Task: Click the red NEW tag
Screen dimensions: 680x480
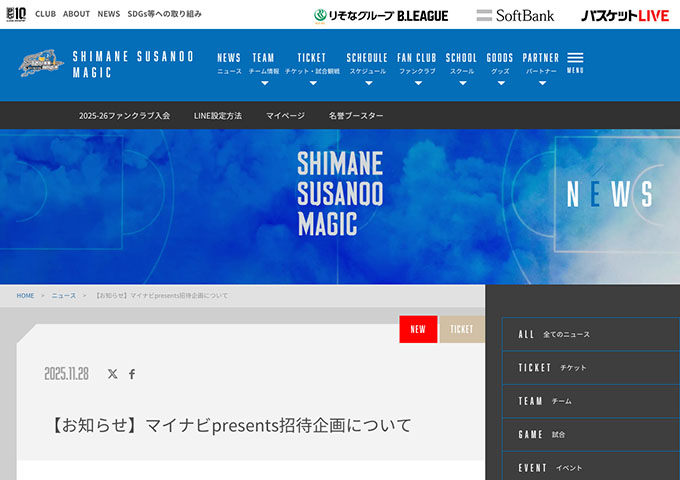Action: click(x=418, y=329)
